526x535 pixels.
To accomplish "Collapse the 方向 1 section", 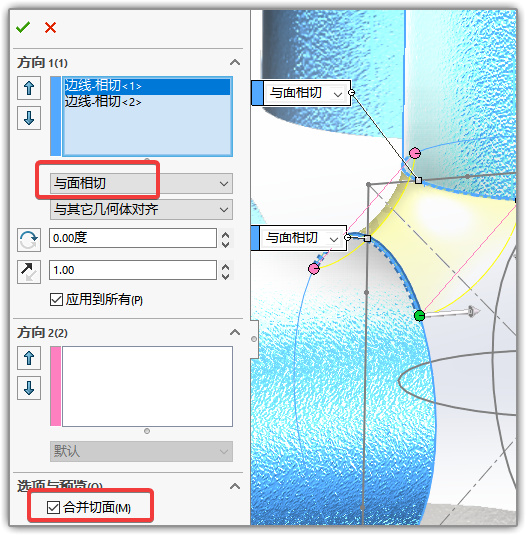I will [235, 62].
